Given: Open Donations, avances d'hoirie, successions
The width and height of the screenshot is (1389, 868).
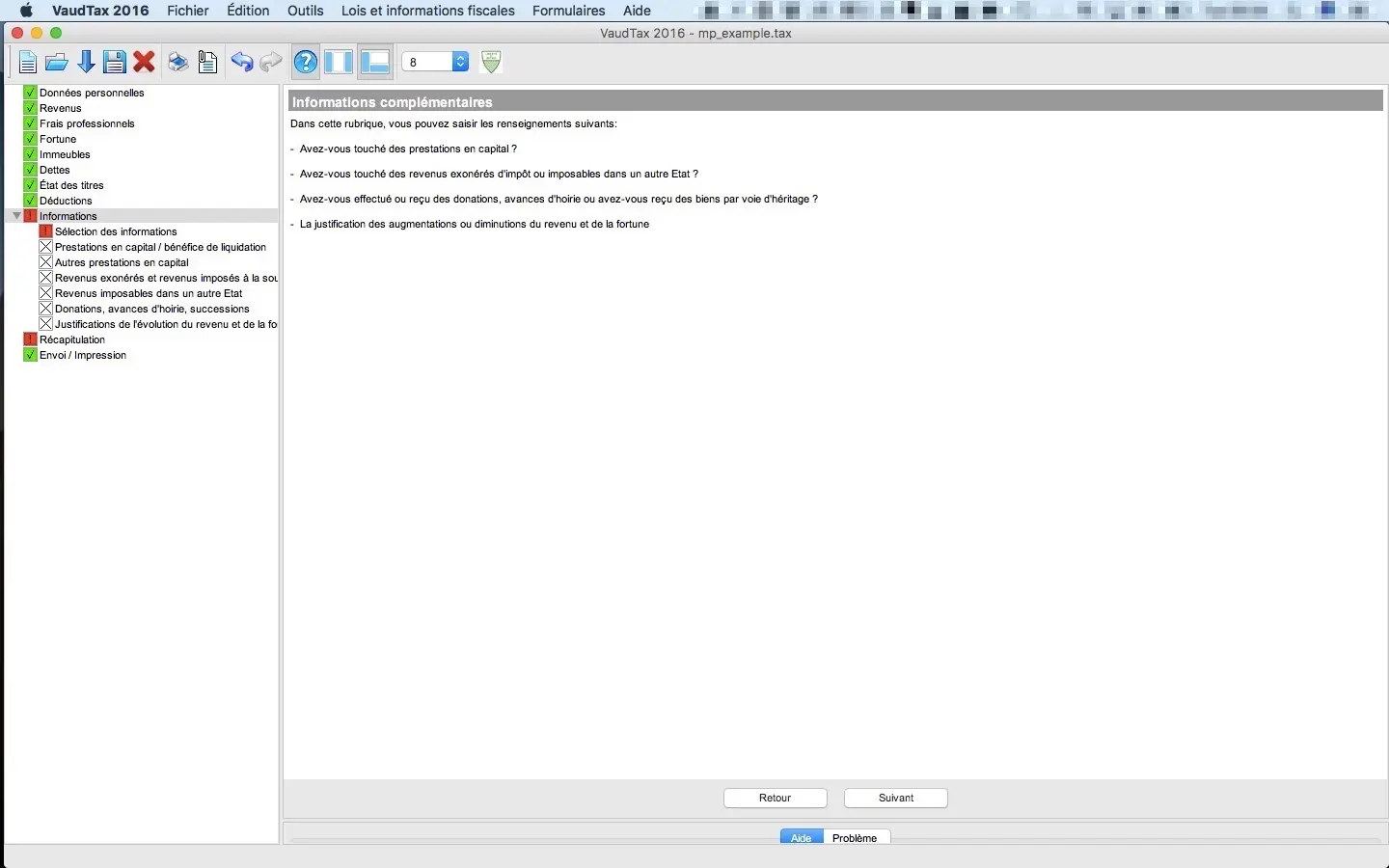Looking at the screenshot, I should click(x=152, y=309).
